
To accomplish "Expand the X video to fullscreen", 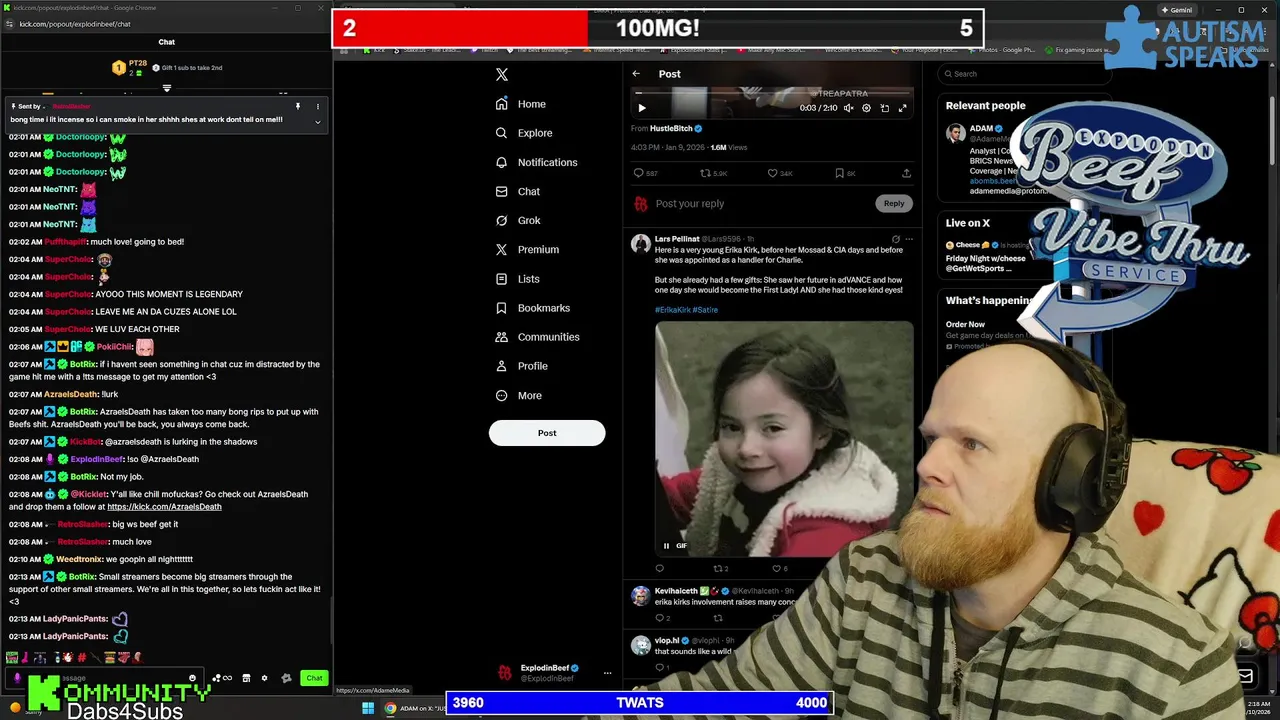I will point(902,108).
